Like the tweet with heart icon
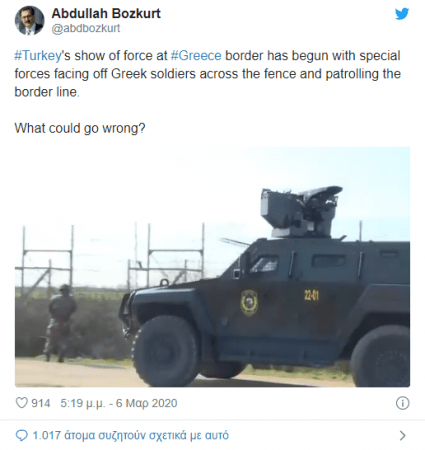 [x=22, y=403]
